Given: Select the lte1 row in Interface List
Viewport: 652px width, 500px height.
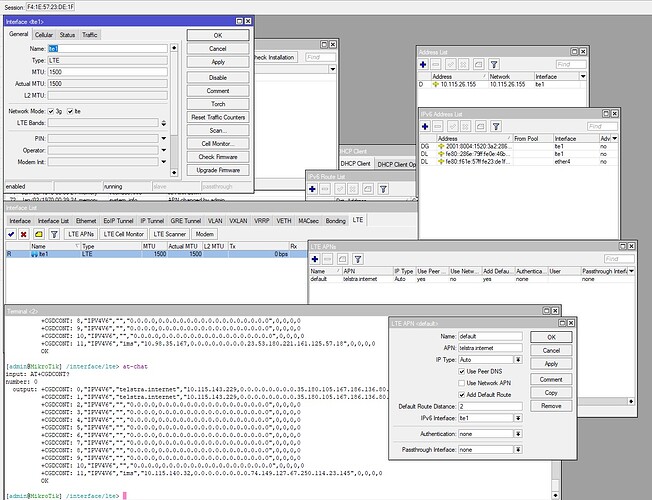Looking at the screenshot, I should (x=156, y=254).
